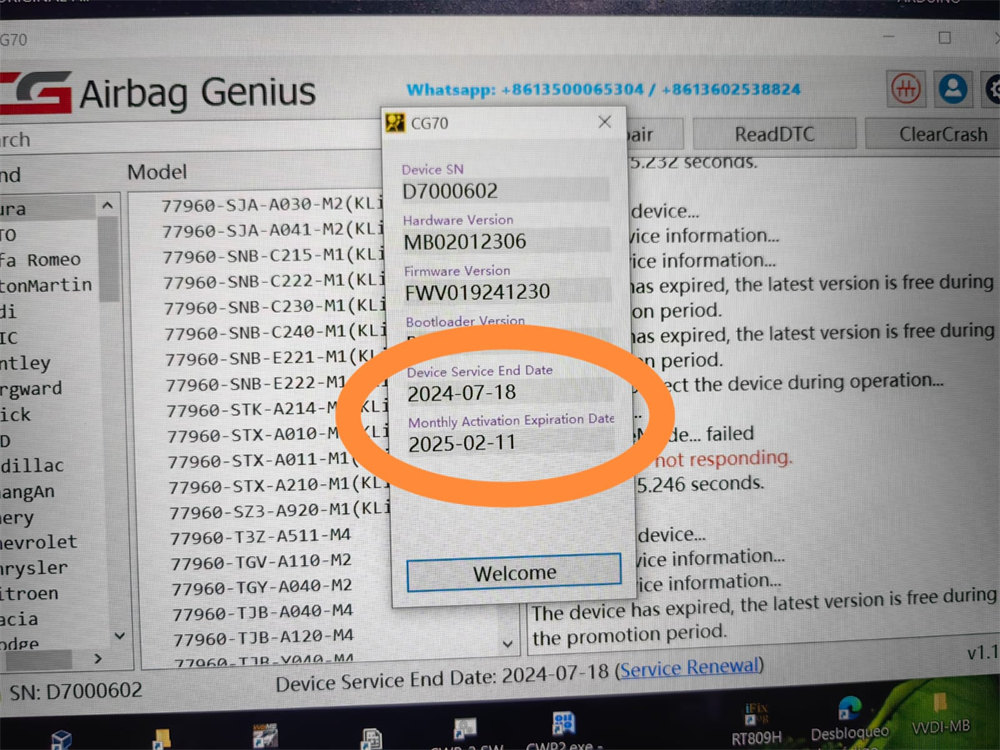Select model 77960-STK-A214
Viewport: 1000px width, 750px height.
tap(253, 409)
